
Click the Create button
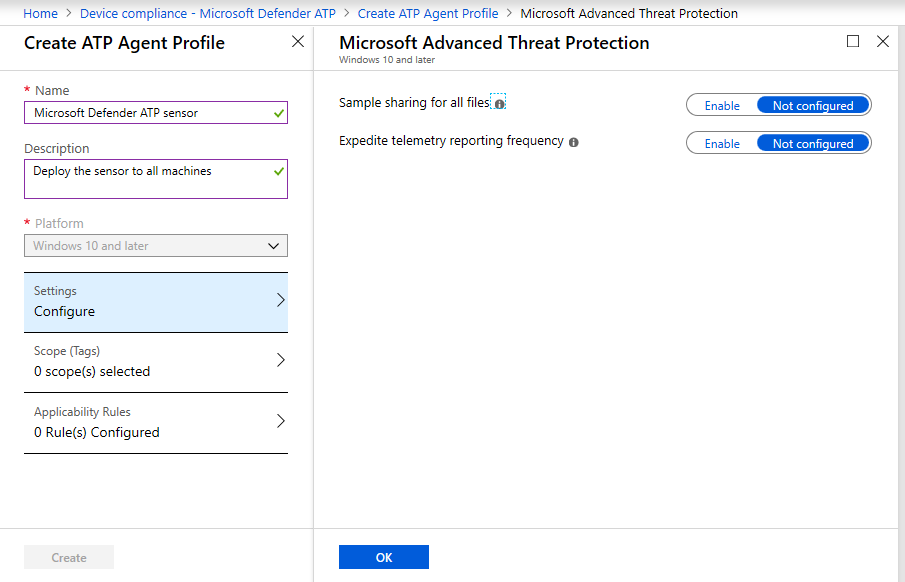click(69, 558)
